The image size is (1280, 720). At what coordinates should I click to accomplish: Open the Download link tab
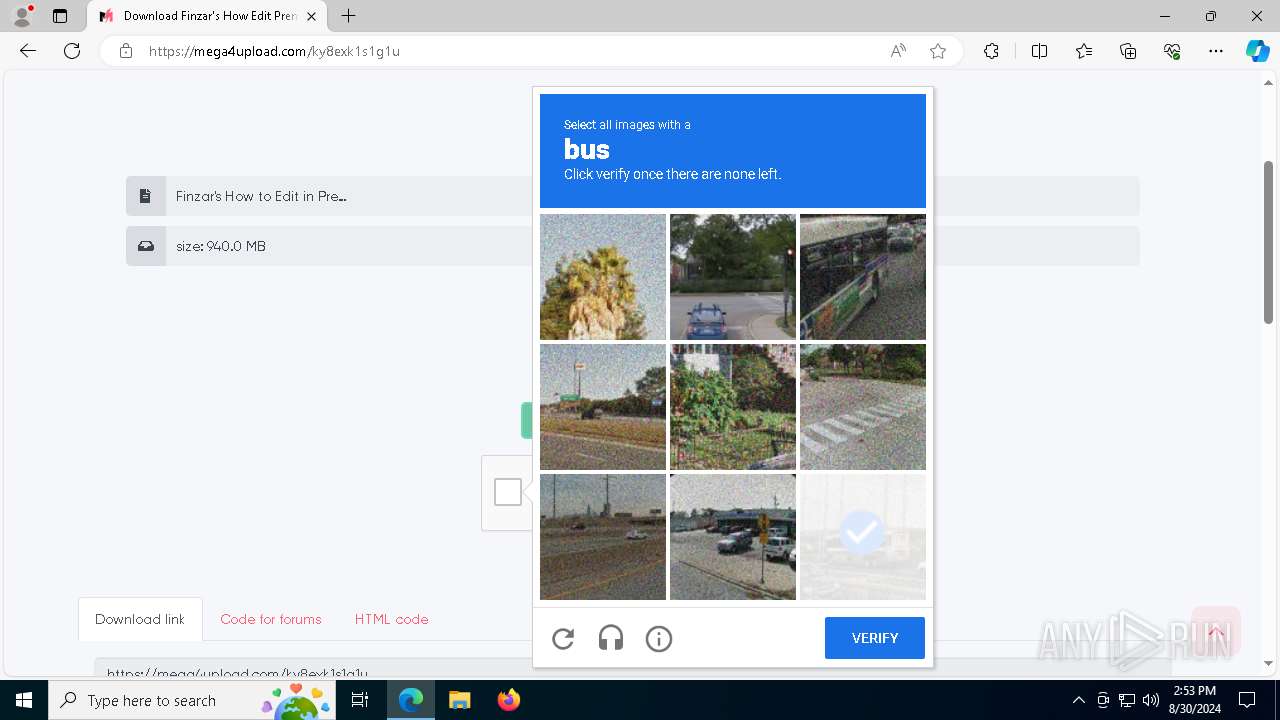click(x=140, y=619)
